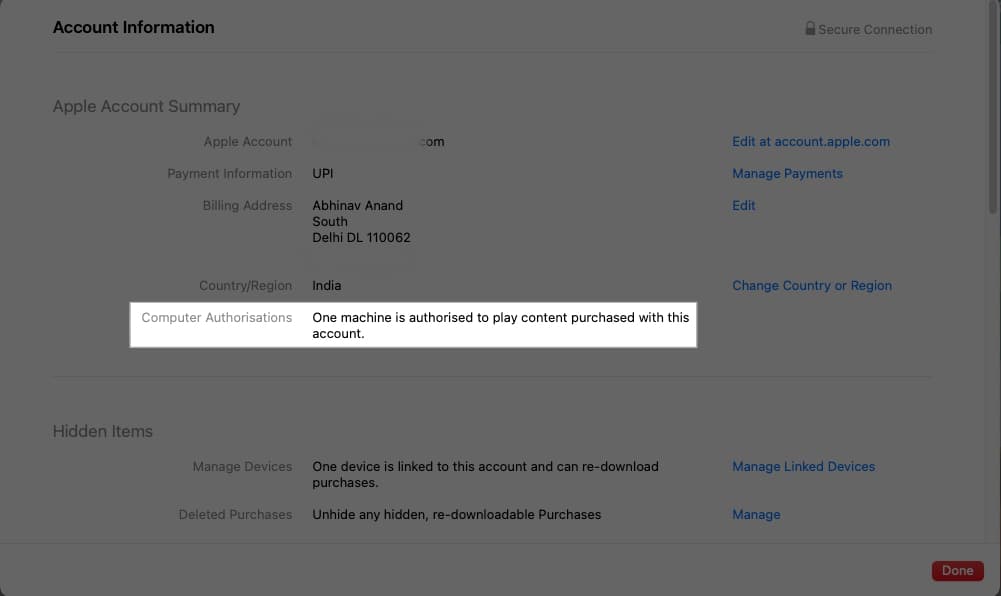1001x596 pixels.
Task: Click 'One device is linked' description text
Action: (x=485, y=474)
